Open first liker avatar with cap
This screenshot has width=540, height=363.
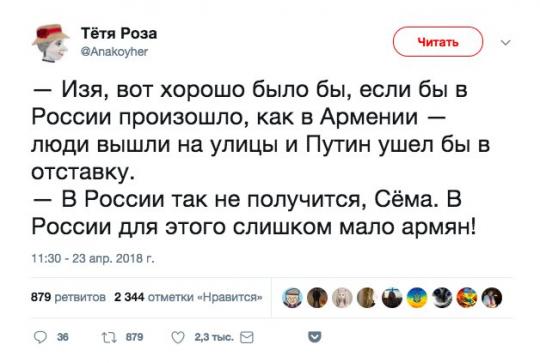tap(292, 298)
